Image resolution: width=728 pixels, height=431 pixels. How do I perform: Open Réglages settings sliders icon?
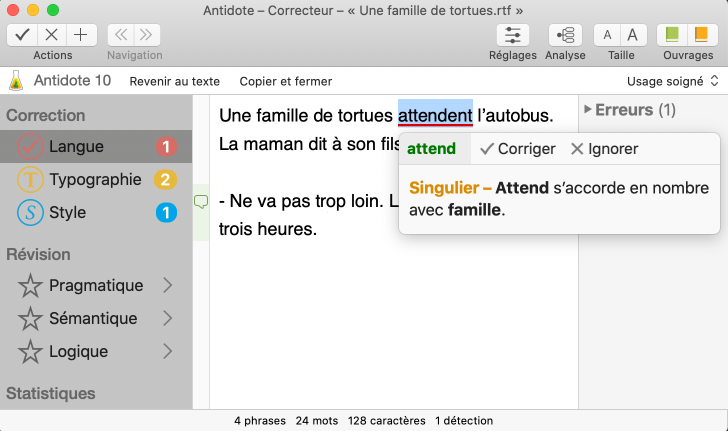[514, 35]
